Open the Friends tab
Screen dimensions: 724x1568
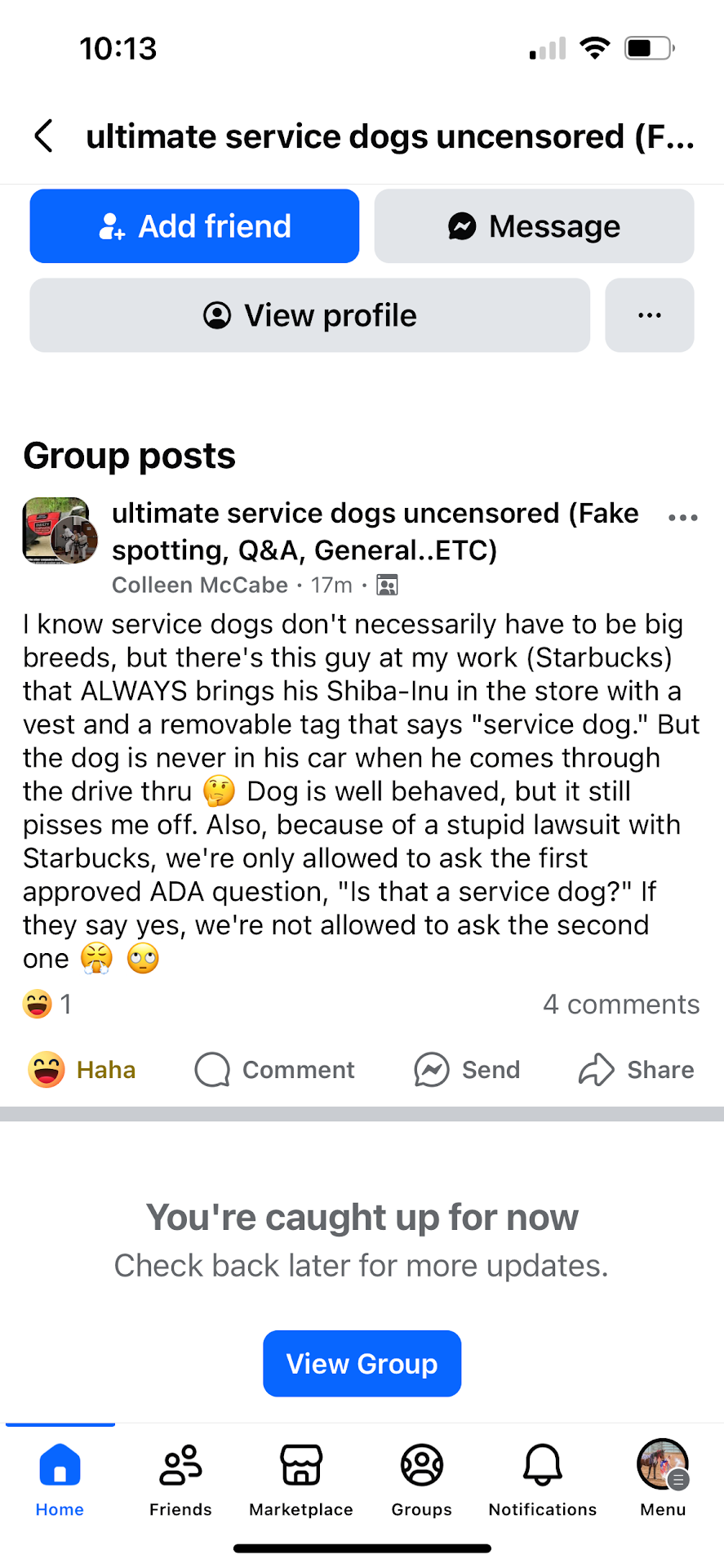[x=180, y=1477]
